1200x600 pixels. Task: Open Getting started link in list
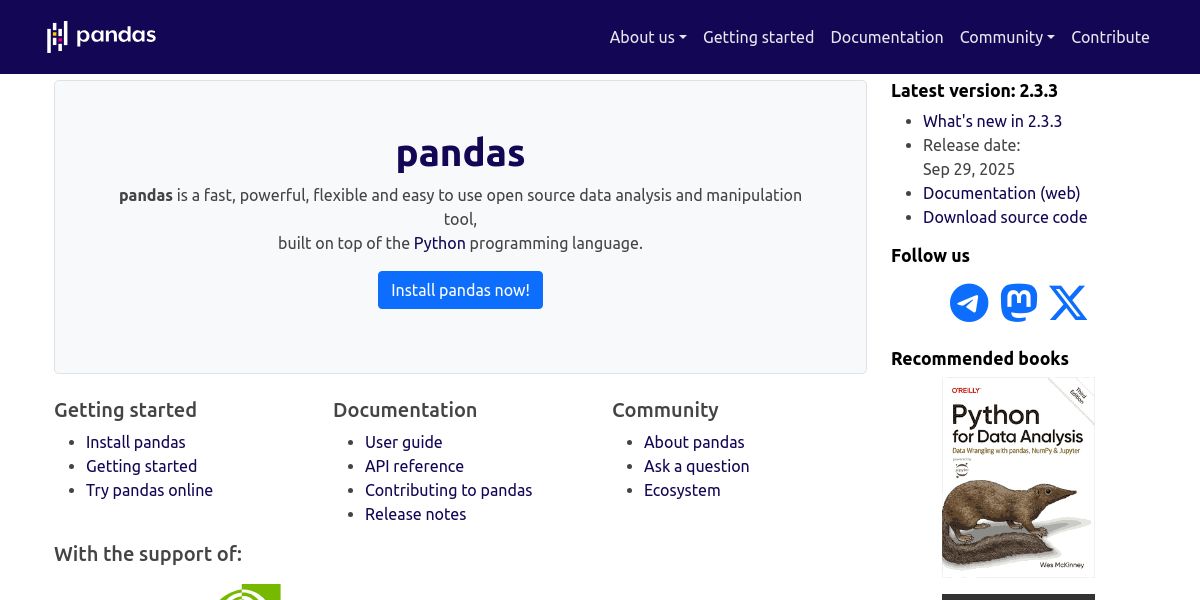click(141, 466)
